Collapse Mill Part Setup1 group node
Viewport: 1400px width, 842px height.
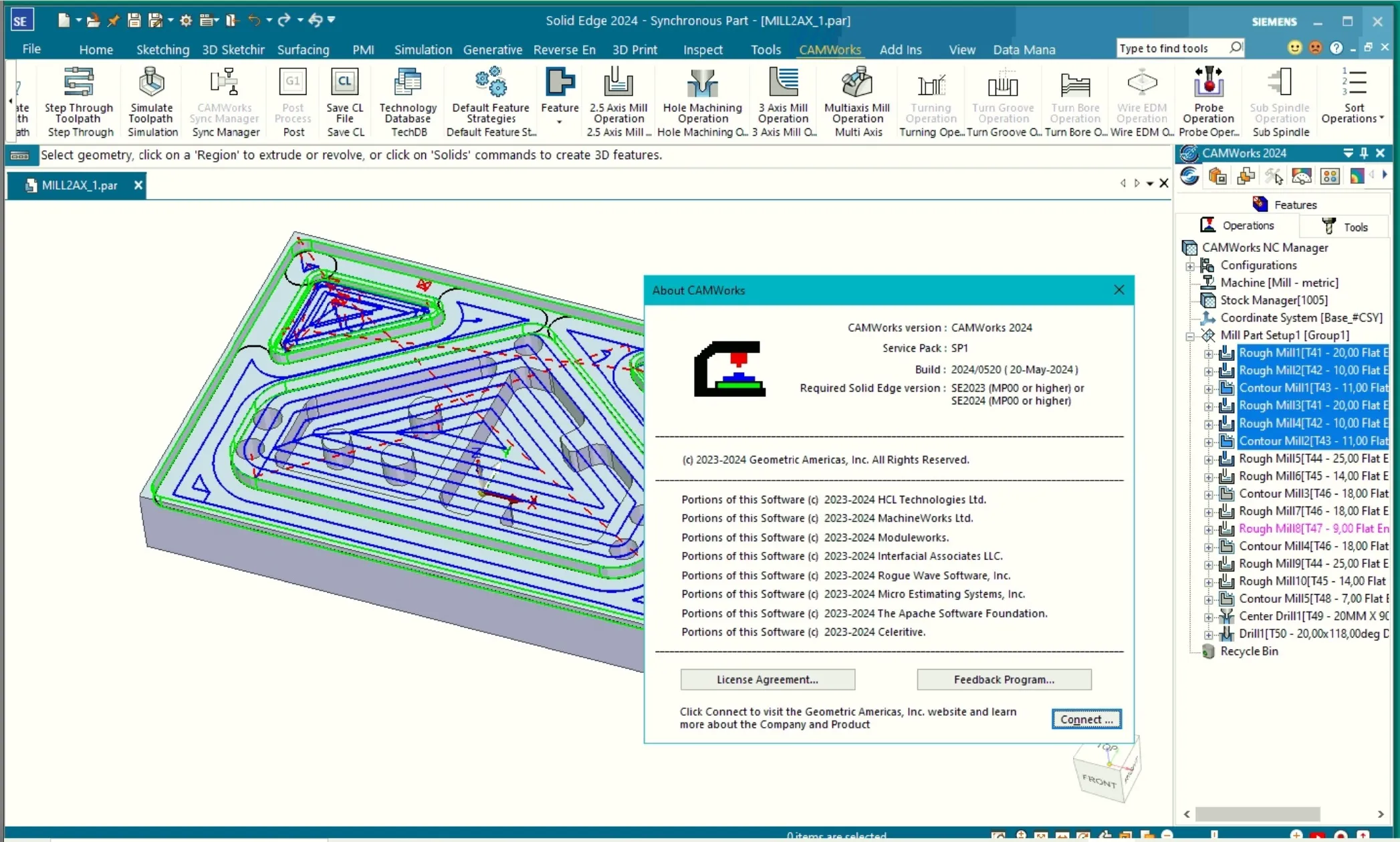click(x=1190, y=336)
